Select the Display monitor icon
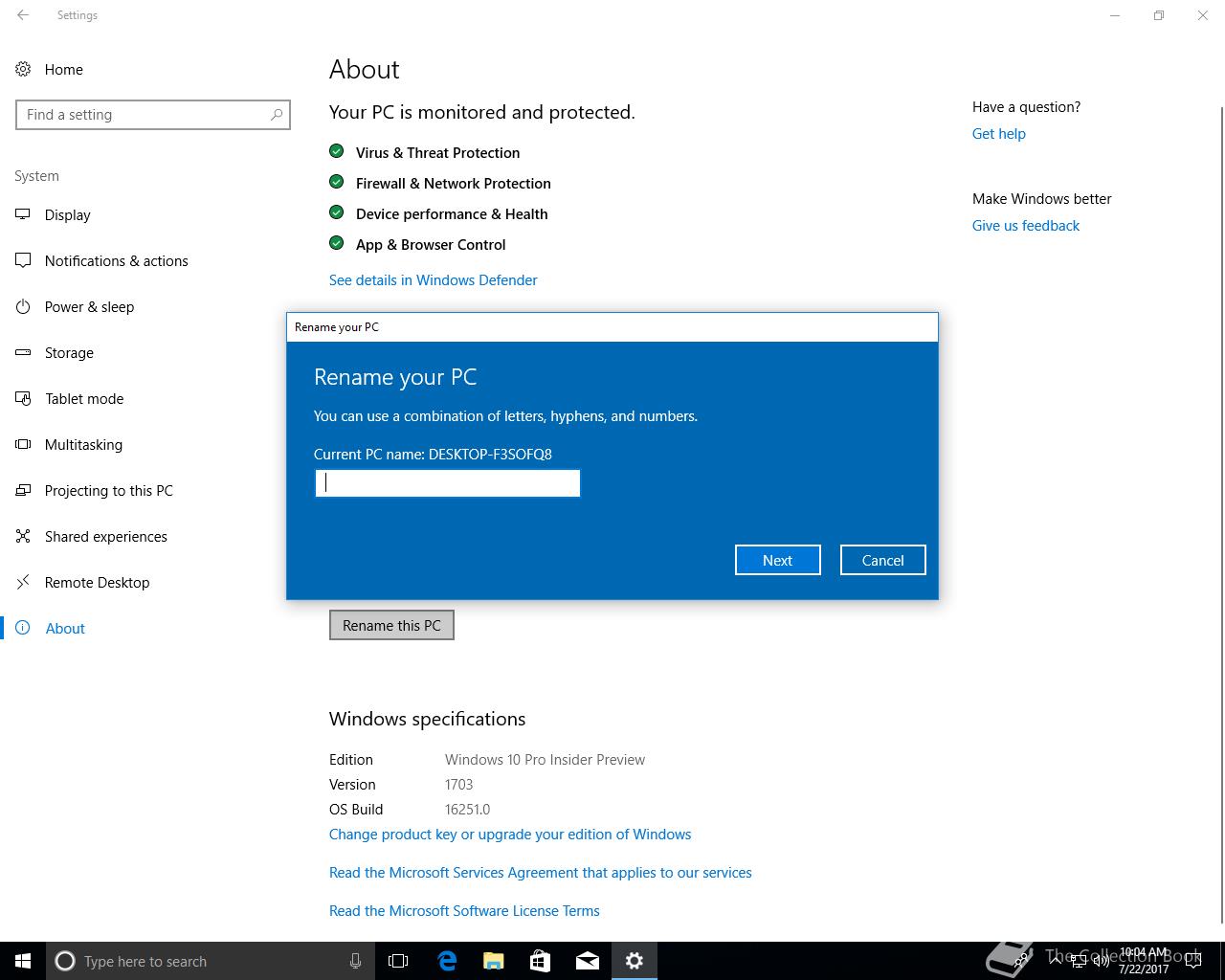1225x980 pixels. pyautogui.click(x=23, y=214)
